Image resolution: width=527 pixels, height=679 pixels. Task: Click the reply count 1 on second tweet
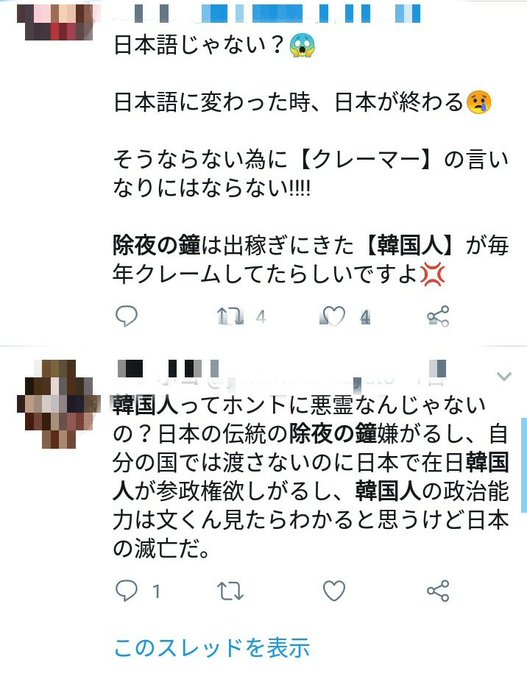pyautogui.click(x=156, y=592)
